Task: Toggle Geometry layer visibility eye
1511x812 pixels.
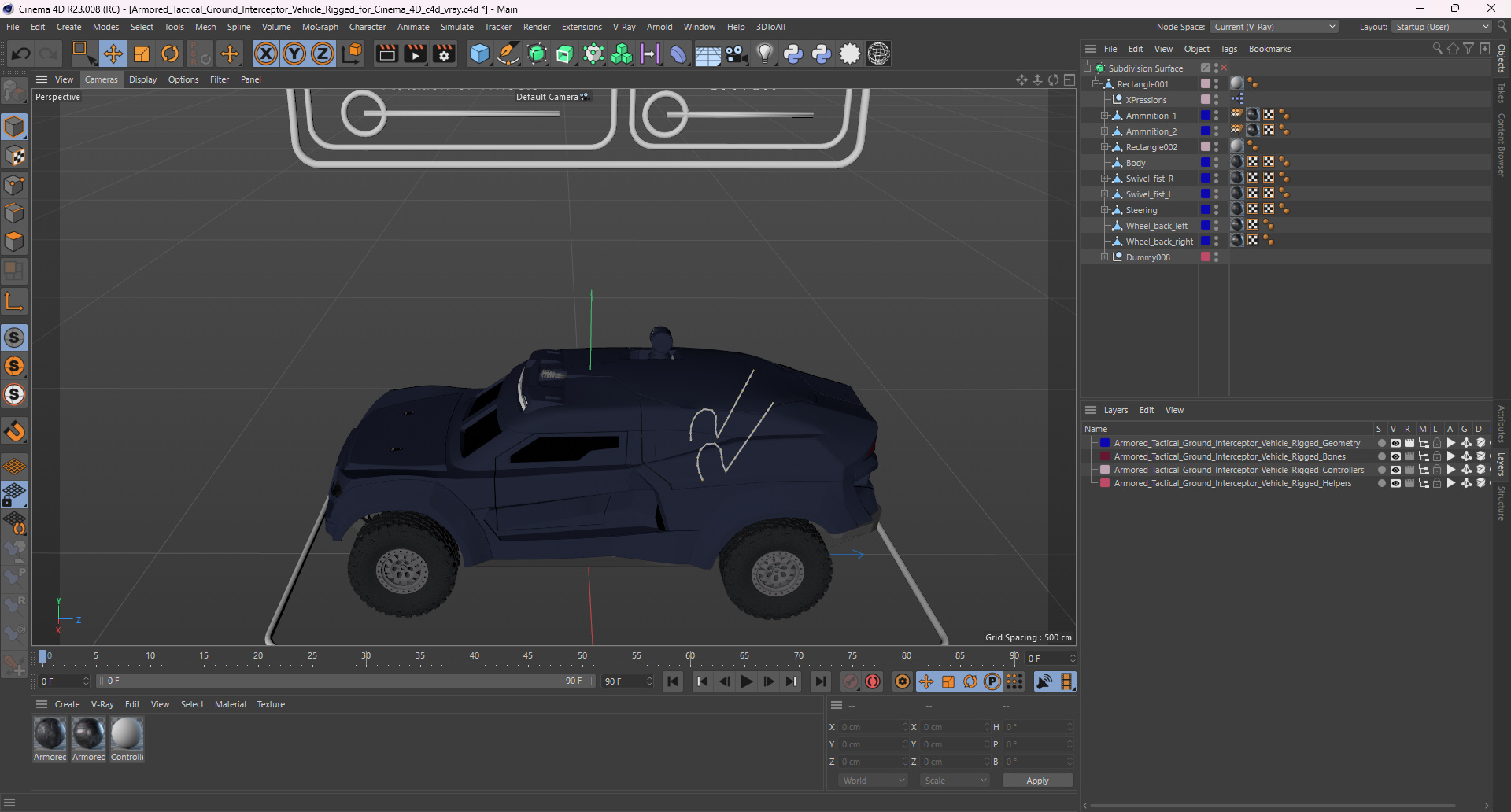Action: click(x=1395, y=443)
